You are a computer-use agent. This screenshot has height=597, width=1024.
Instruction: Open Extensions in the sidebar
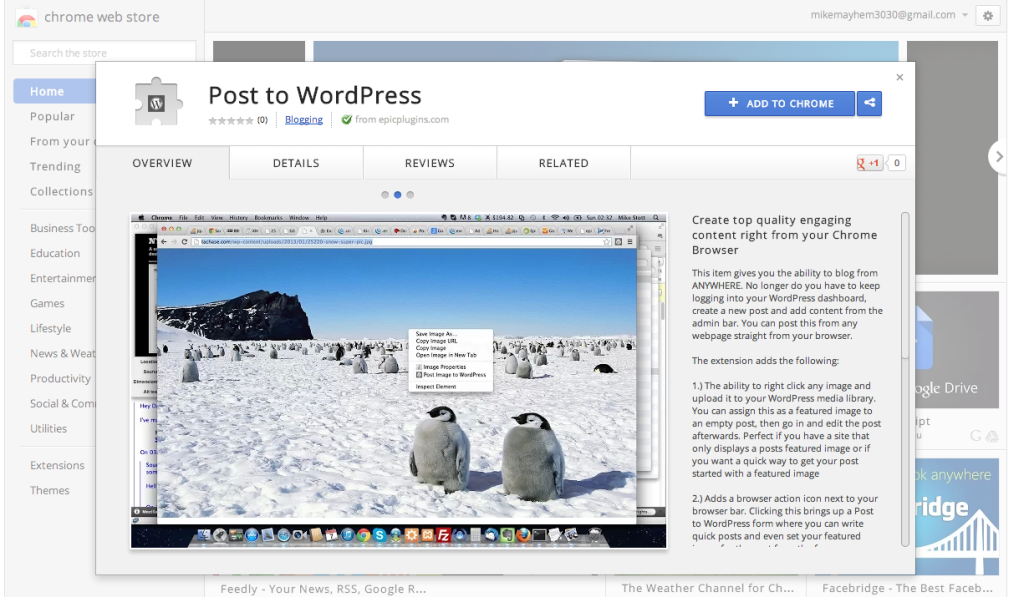[57, 465]
